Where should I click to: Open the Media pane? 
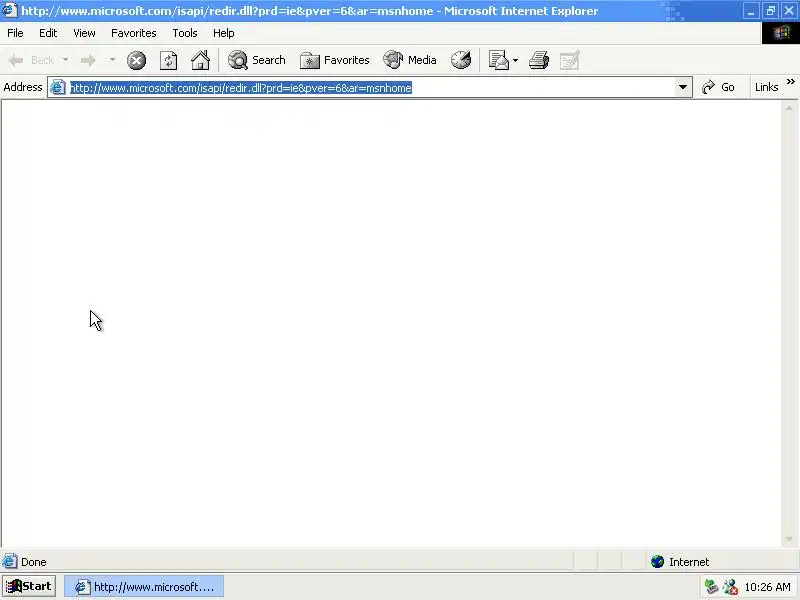coord(410,60)
